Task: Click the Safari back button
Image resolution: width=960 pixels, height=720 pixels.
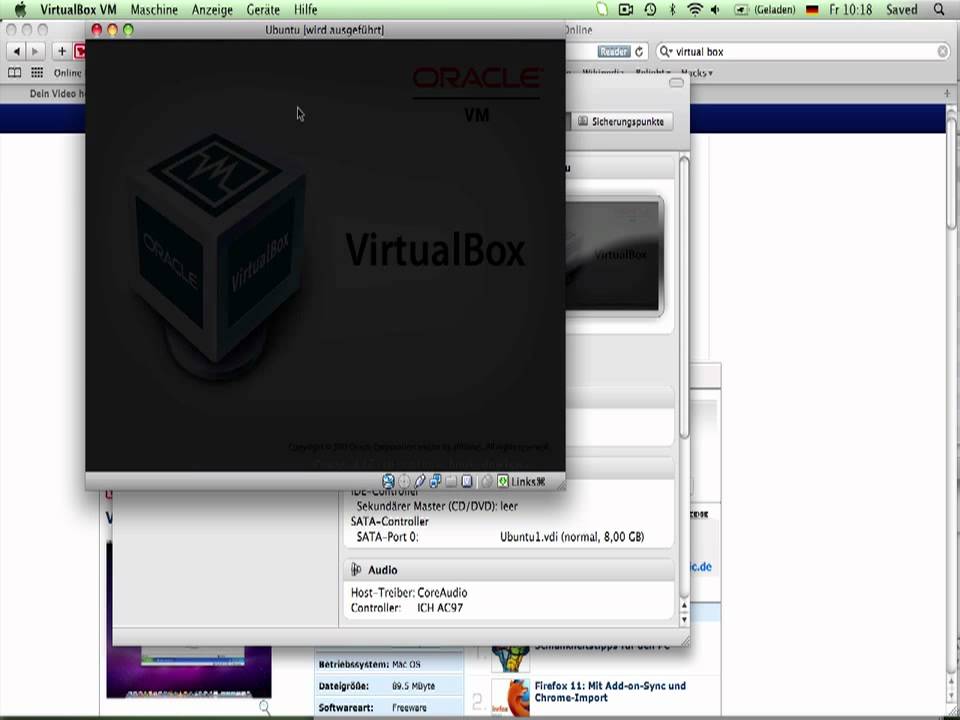Action: (x=17, y=51)
